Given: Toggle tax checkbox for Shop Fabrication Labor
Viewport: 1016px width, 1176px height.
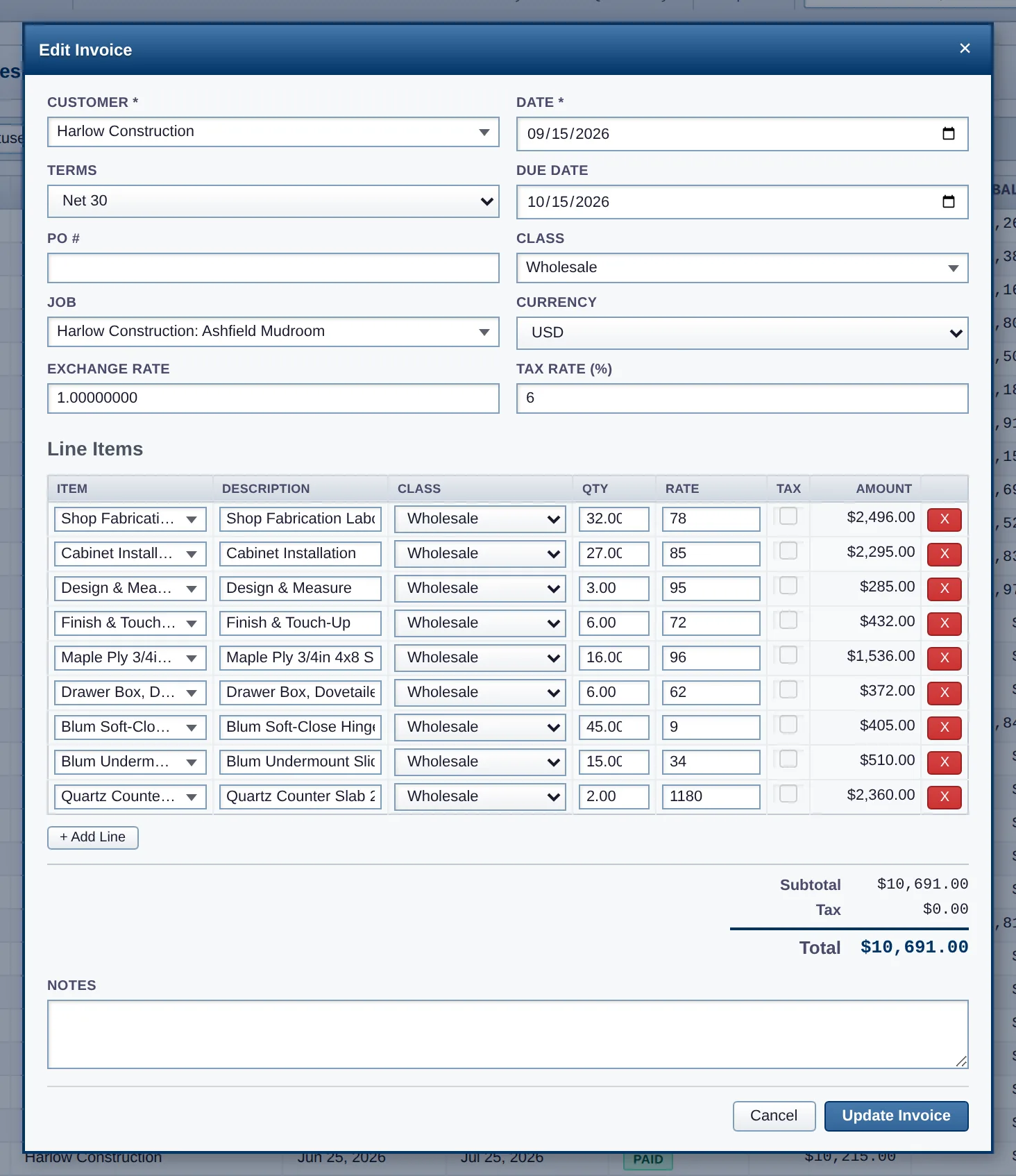Looking at the screenshot, I should coord(788,516).
